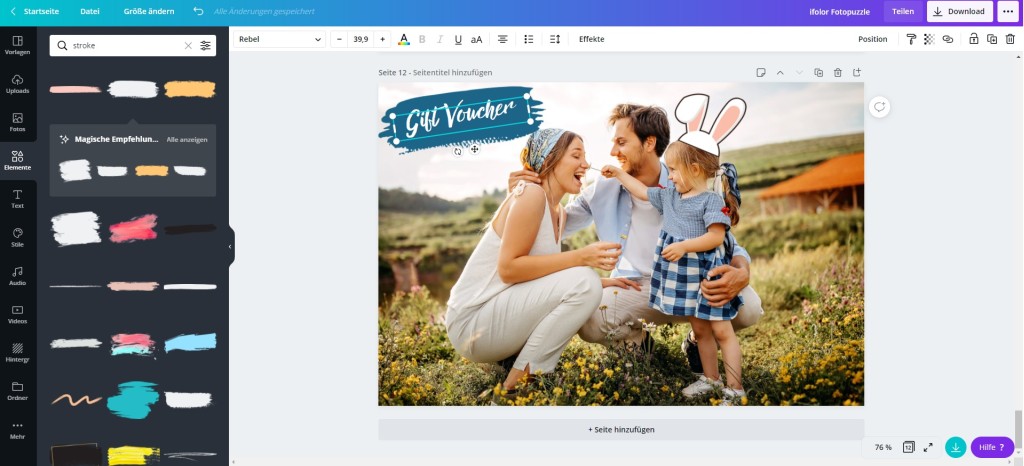Open the text color picker
This screenshot has width=1024, height=466.
[x=404, y=39]
